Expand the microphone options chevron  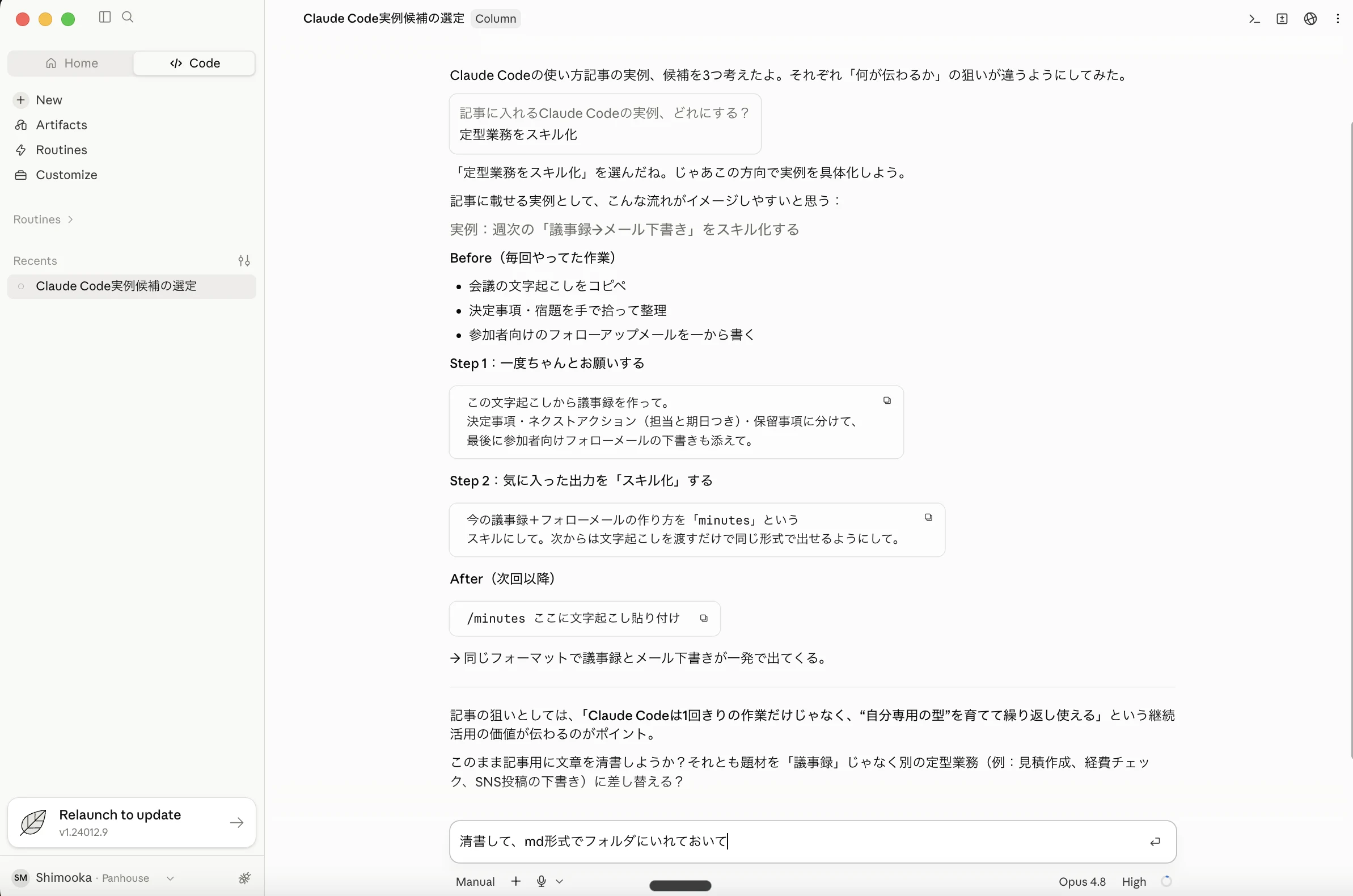[x=559, y=881]
